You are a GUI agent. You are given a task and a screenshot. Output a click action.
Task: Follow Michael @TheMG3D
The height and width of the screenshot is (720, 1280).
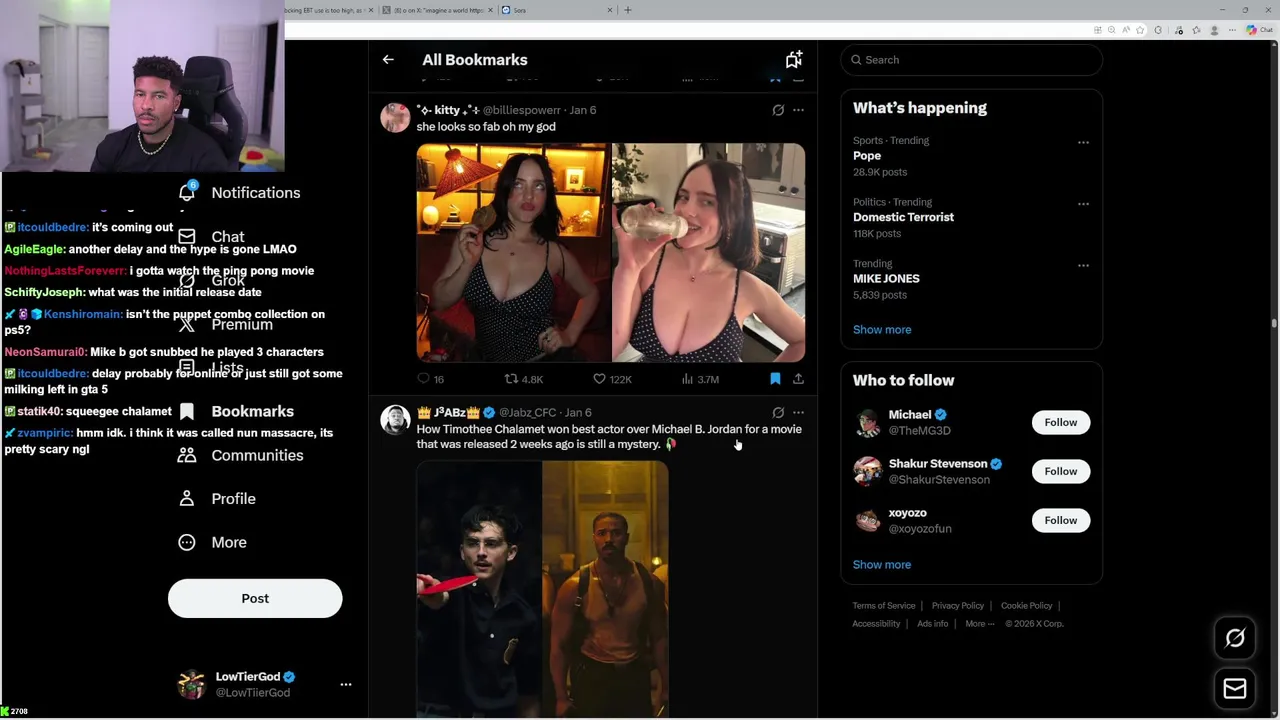pos(1061,422)
